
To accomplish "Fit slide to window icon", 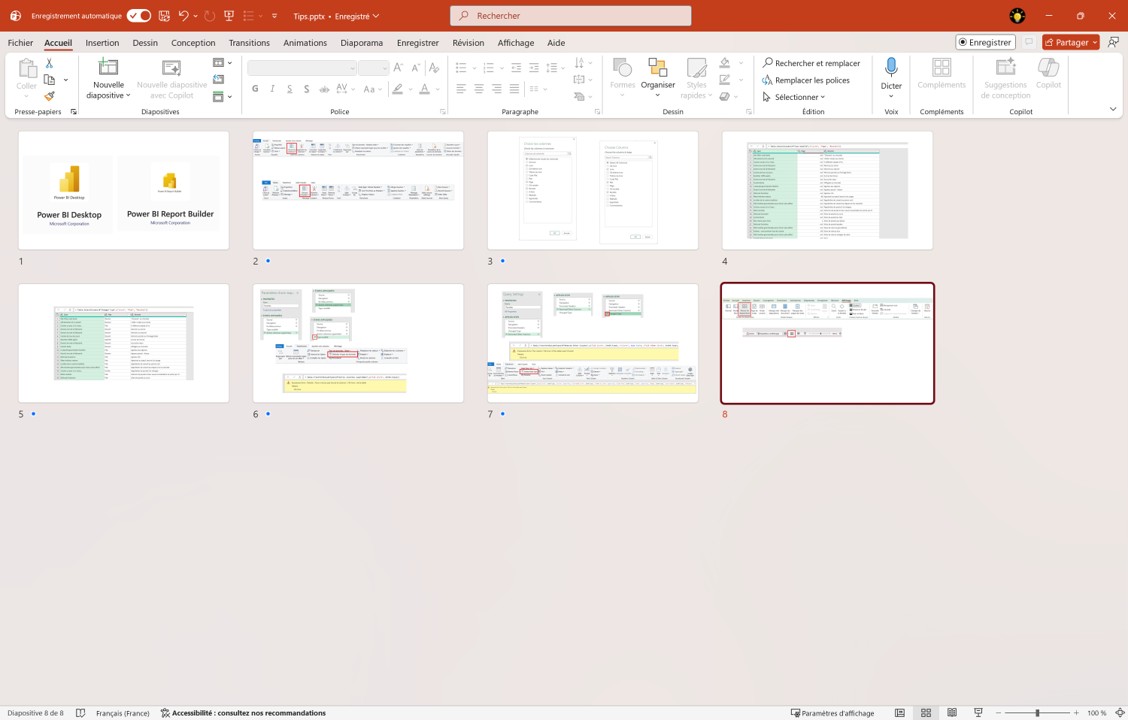I will (x=1120, y=713).
